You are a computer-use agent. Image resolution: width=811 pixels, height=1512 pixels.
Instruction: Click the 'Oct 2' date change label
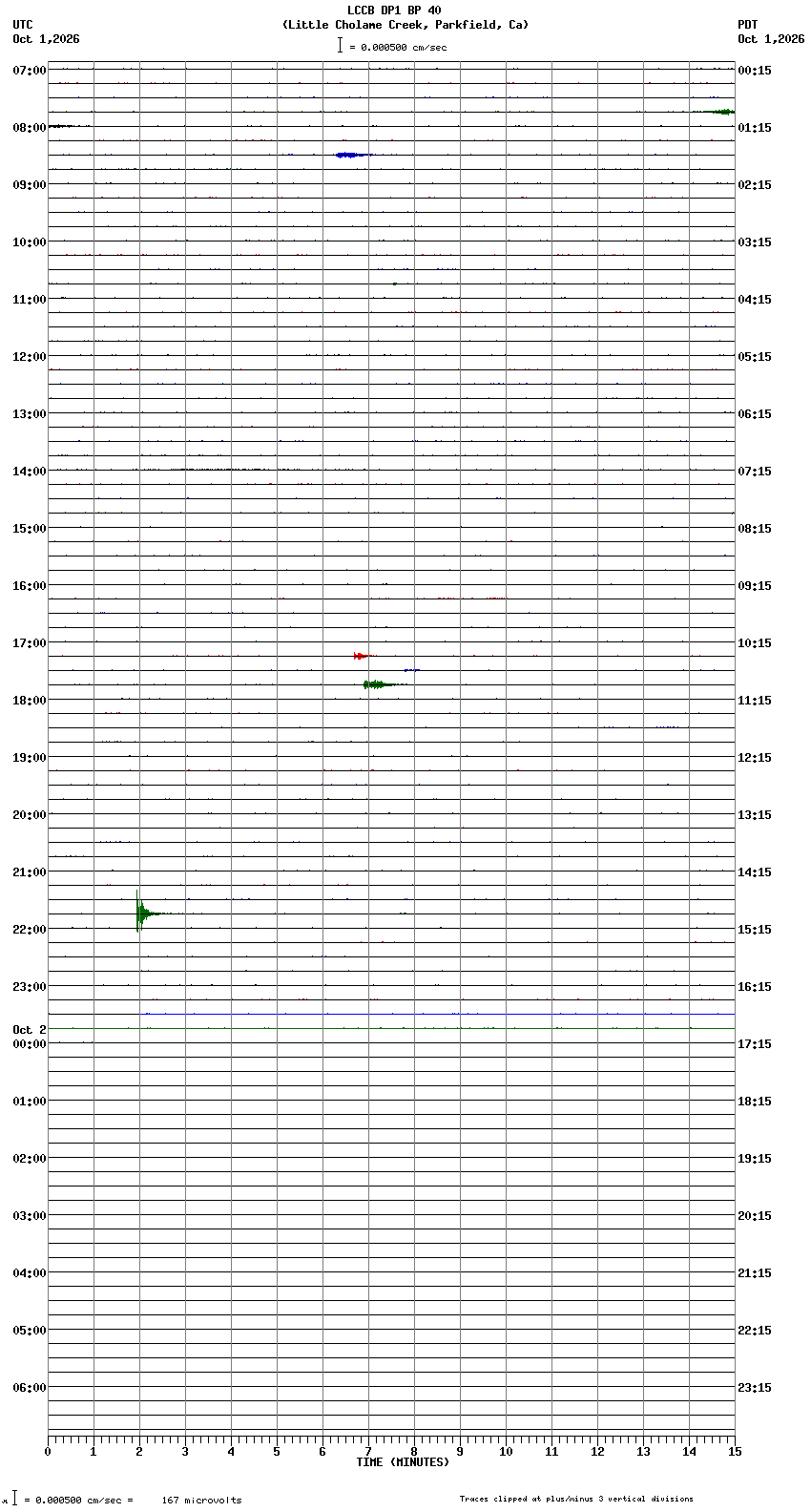click(30, 1030)
